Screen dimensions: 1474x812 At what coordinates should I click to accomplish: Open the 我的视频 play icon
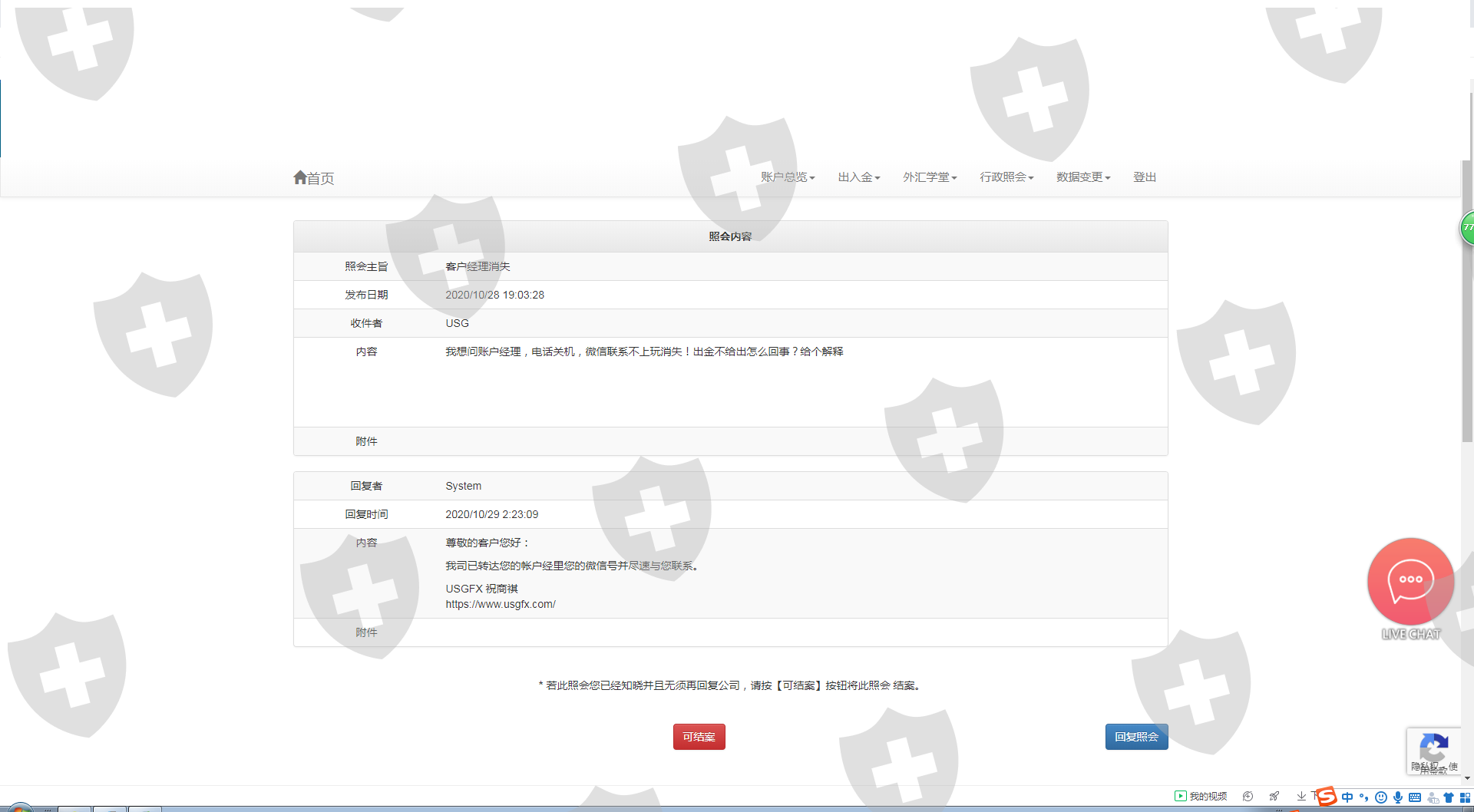pos(1180,797)
